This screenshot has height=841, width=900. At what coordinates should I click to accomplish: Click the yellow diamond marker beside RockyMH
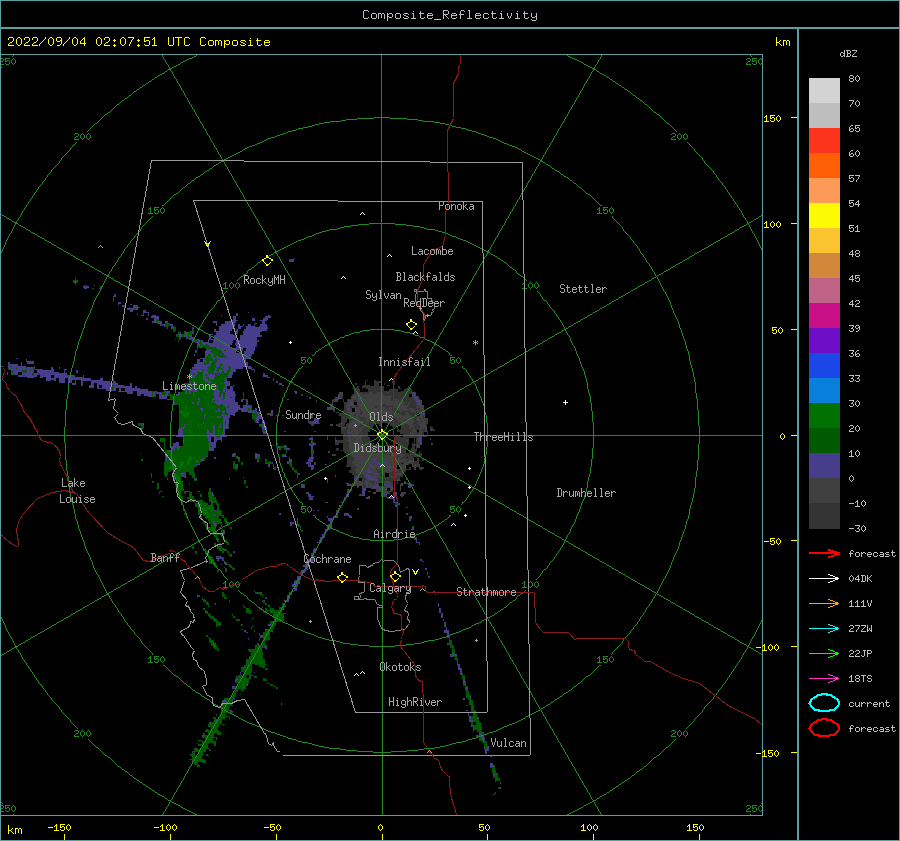tap(267, 261)
